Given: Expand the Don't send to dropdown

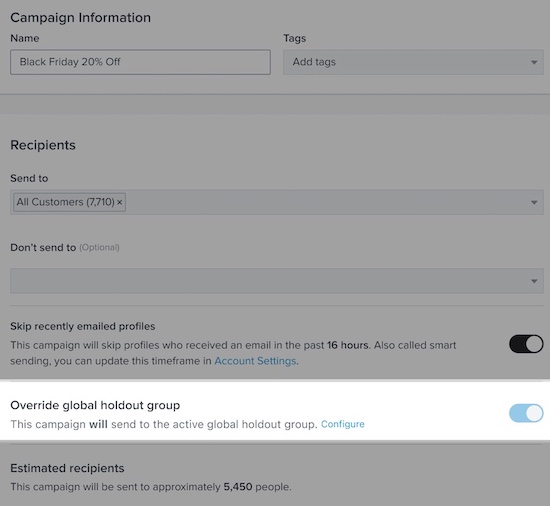Looking at the screenshot, I should click(534, 281).
